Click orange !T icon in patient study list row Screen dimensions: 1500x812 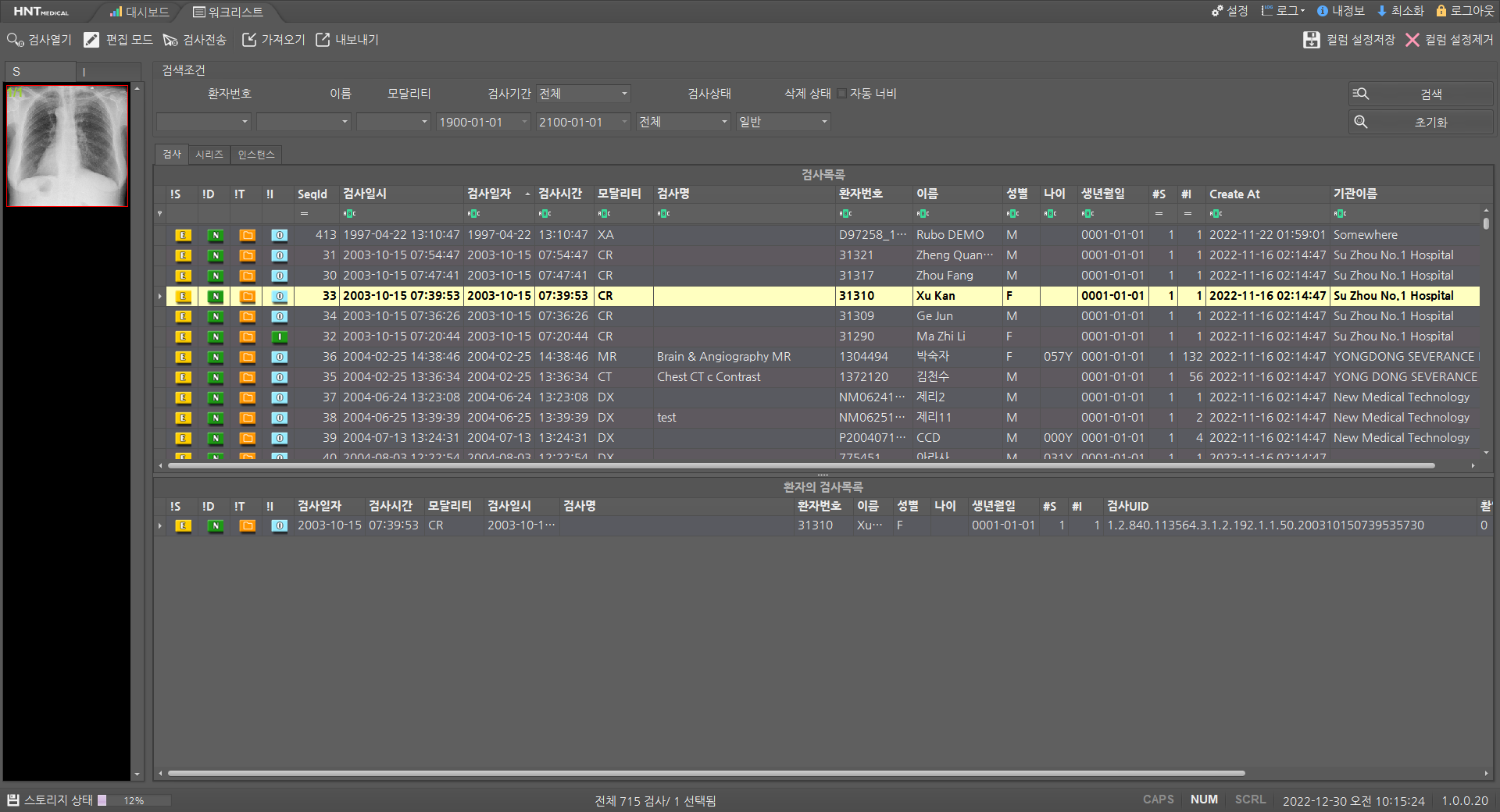(248, 525)
